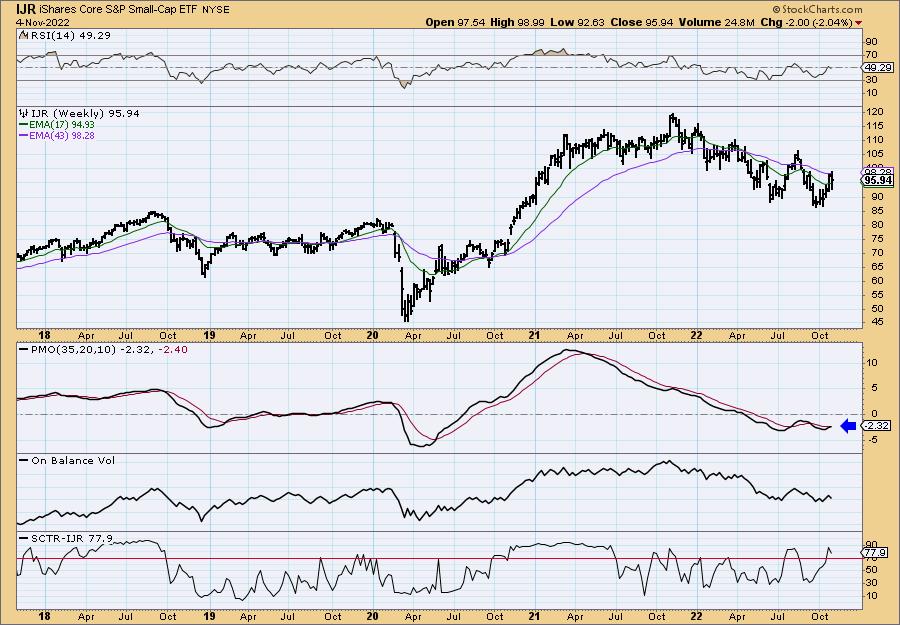Select the EMA(17) 94.93 legend entry
900x625 pixels.
(57, 125)
